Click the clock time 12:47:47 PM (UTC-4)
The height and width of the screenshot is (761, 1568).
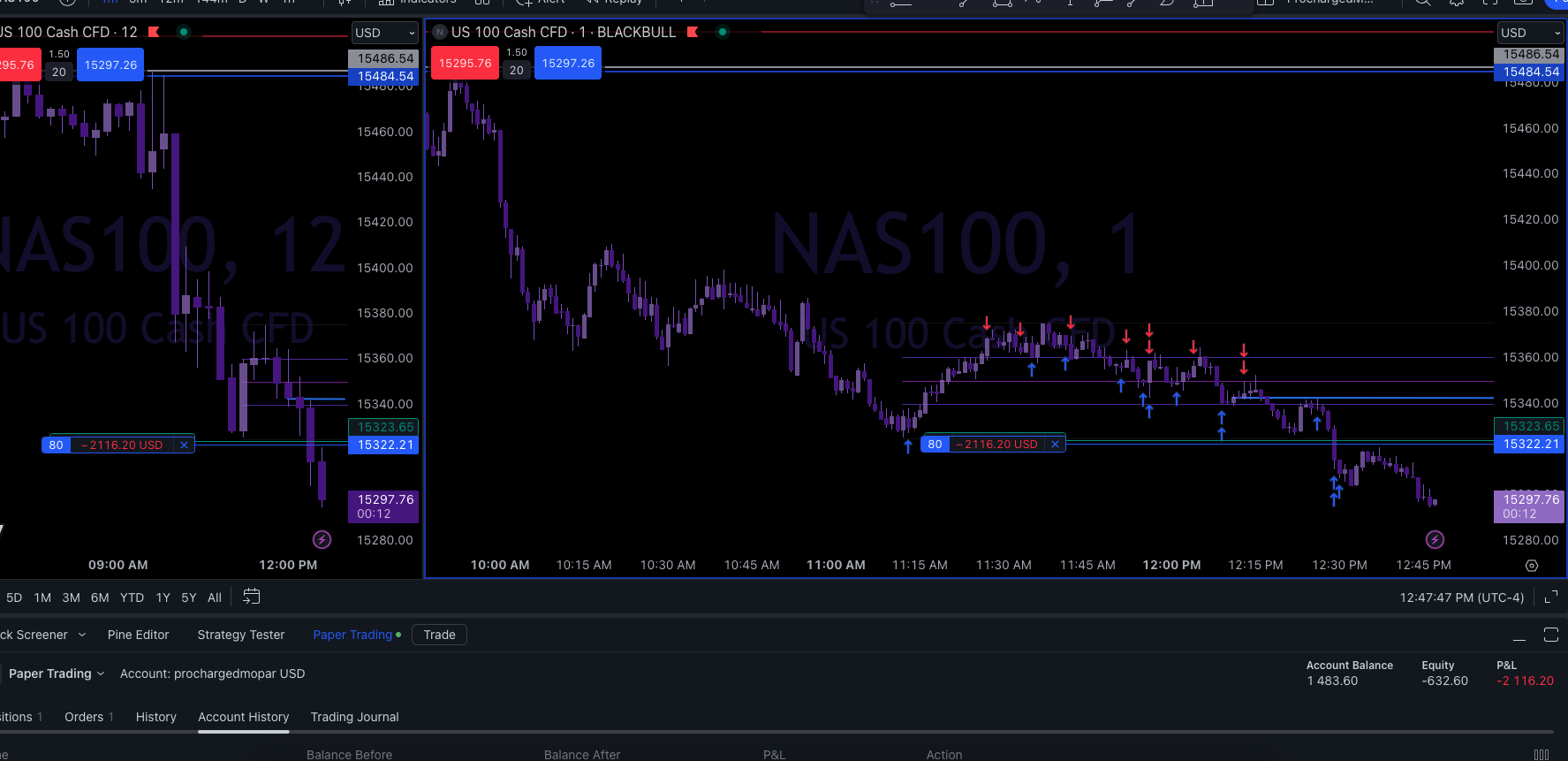tap(1461, 597)
